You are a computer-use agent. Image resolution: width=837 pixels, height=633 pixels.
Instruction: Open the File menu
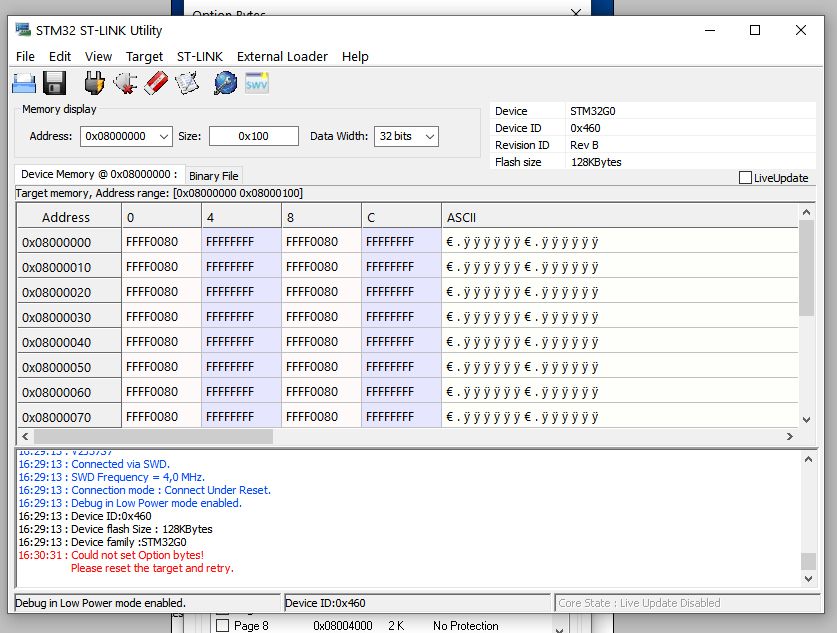pos(25,57)
